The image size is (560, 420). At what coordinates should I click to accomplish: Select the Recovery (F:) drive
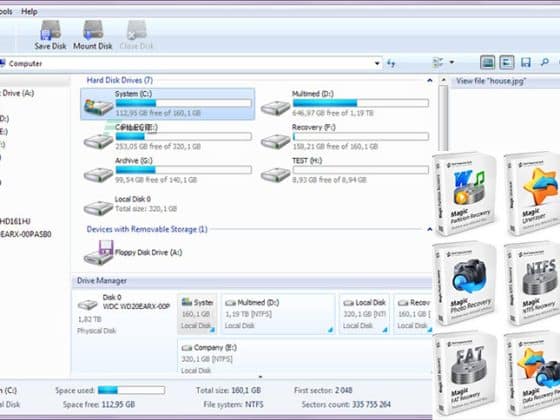345,137
